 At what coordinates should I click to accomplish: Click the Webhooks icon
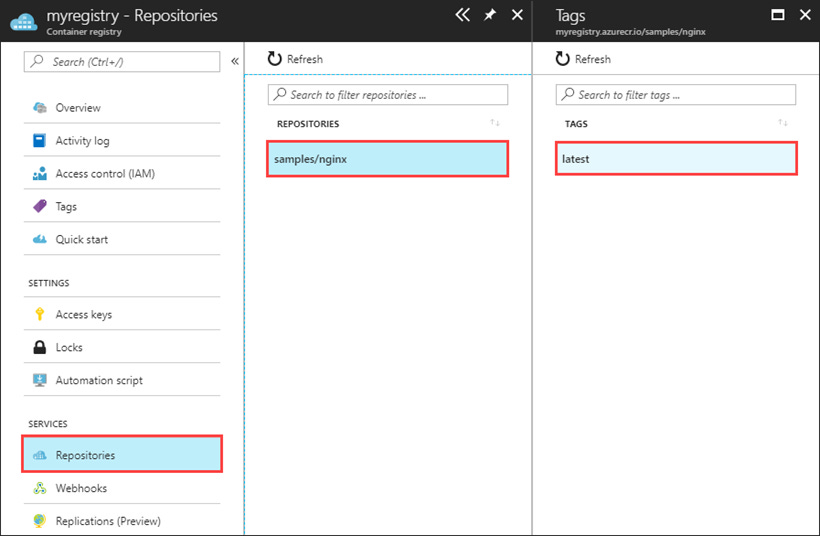[x=40, y=488]
